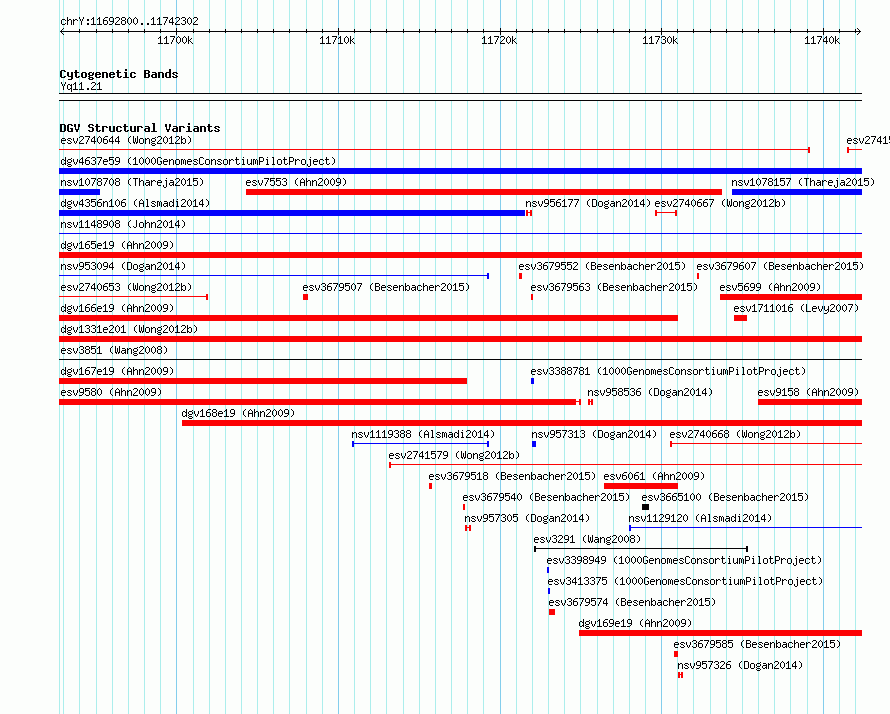
Task: Click the left arrowhead of the ruler
Action: [x=62, y=31]
